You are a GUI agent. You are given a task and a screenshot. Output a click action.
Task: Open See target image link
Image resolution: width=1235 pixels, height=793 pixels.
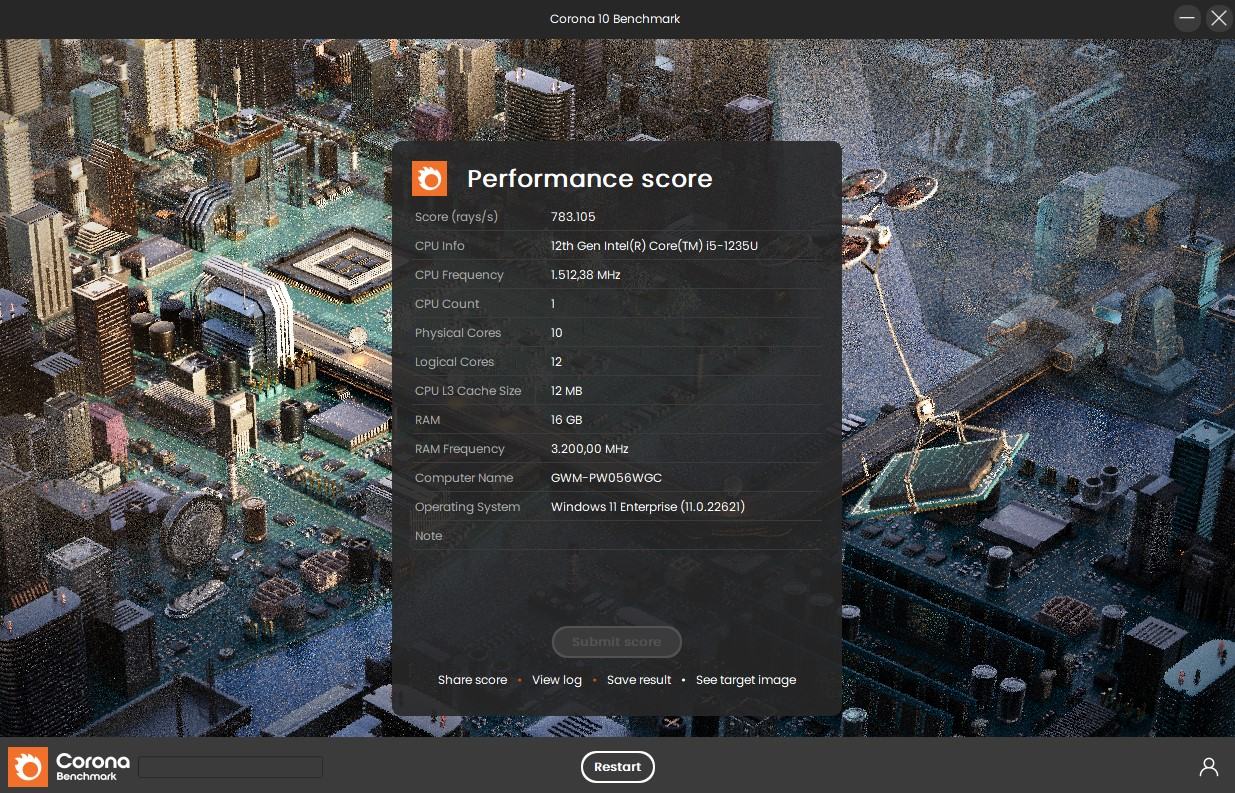coord(746,680)
